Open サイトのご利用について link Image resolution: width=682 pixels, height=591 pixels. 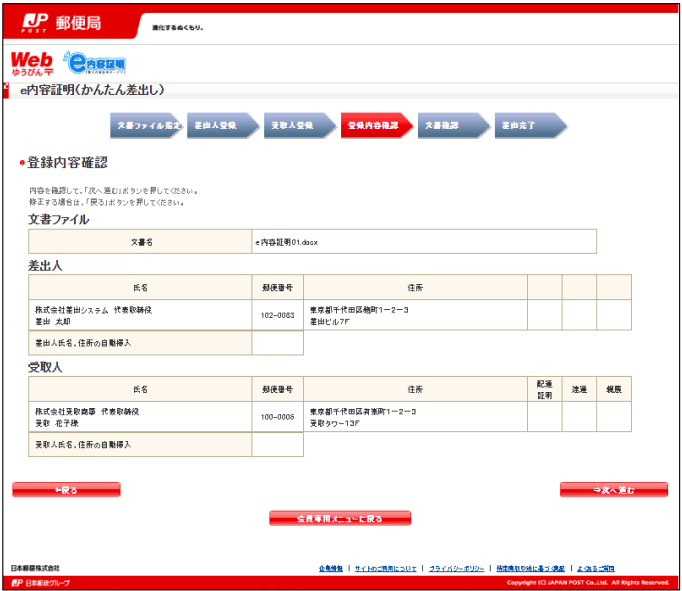coord(385,568)
